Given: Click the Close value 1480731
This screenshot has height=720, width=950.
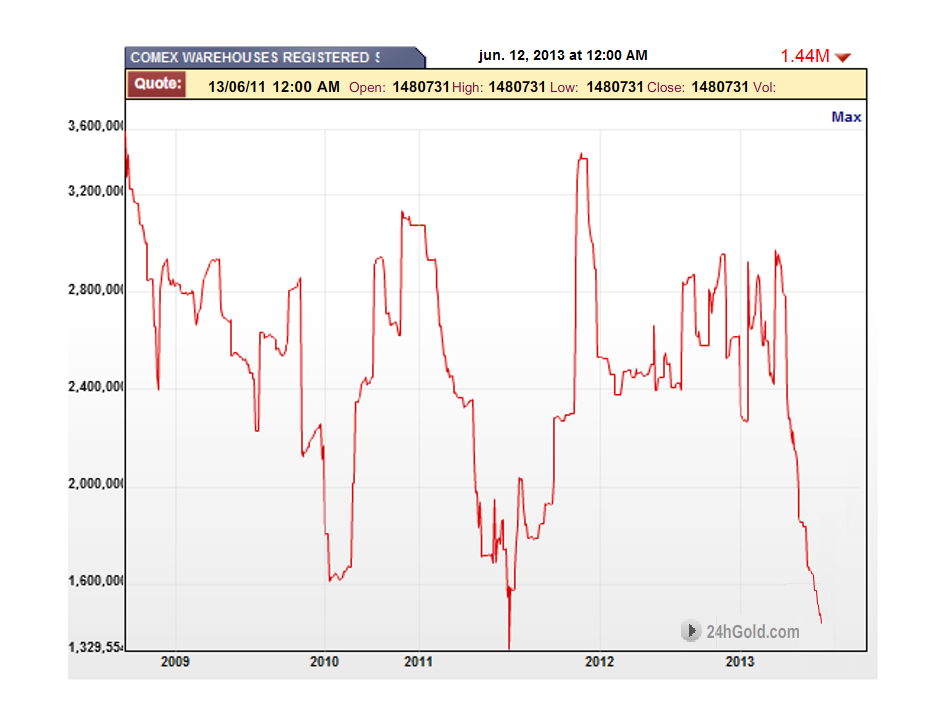Looking at the screenshot, I should pyautogui.click(x=720, y=87).
